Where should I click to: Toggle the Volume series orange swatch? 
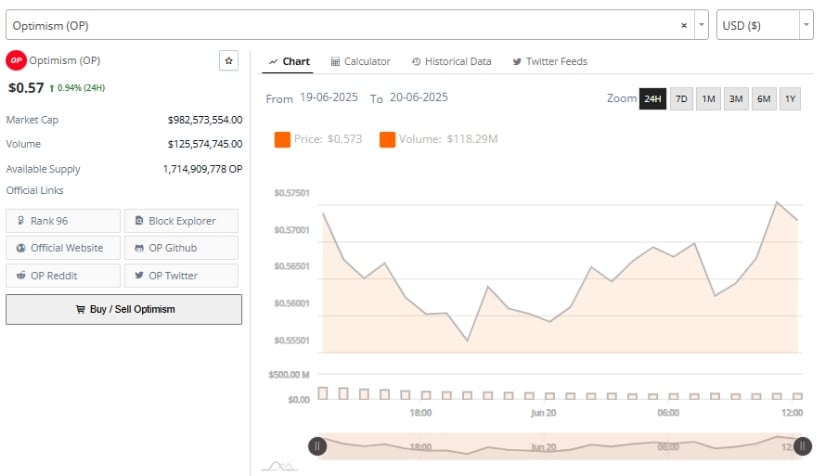[x=387, y=139]
